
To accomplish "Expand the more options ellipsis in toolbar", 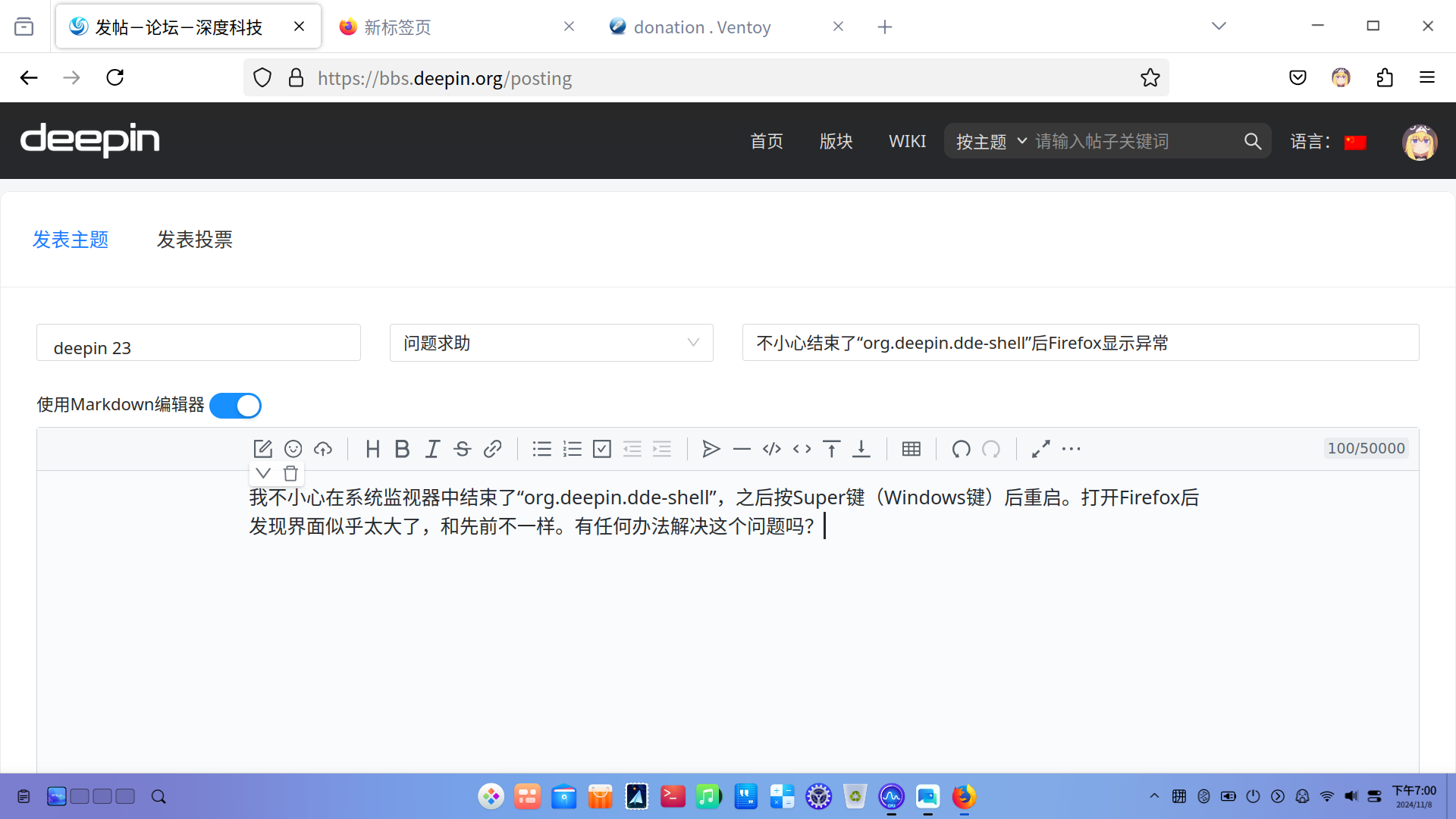I will click(1071, 449).
